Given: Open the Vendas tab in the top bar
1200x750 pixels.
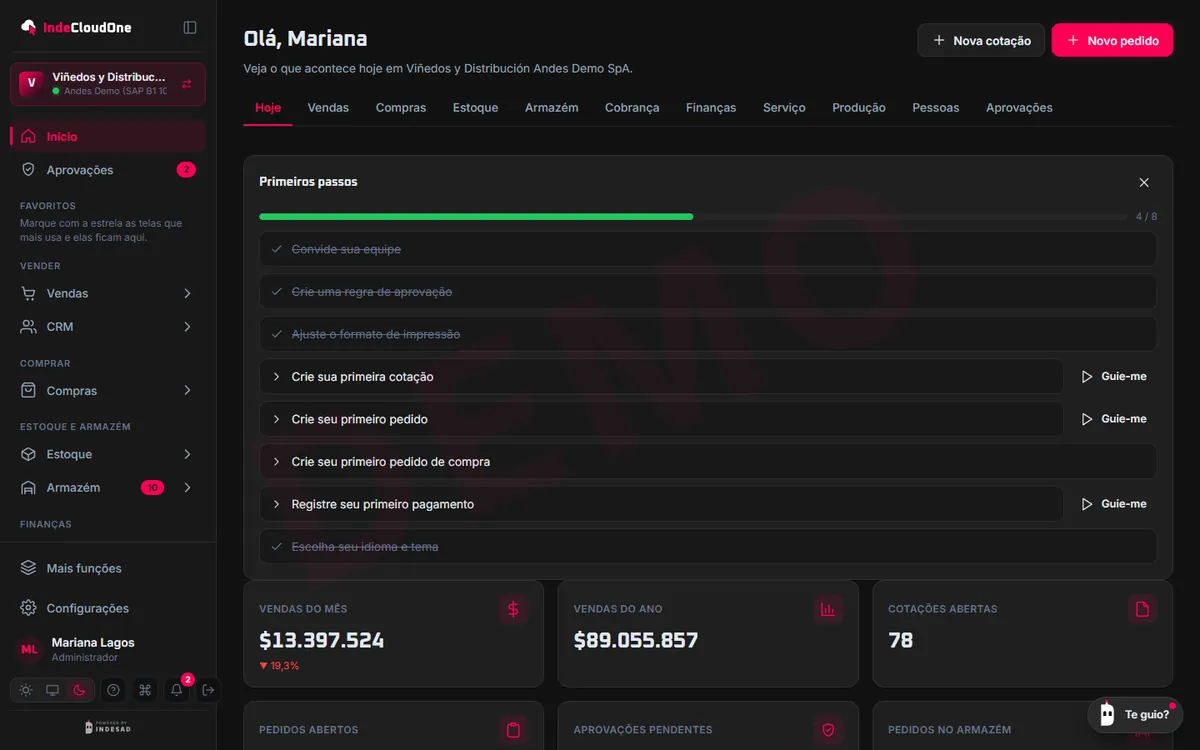Looking at the screenshot, I should [x=328, y=108].
